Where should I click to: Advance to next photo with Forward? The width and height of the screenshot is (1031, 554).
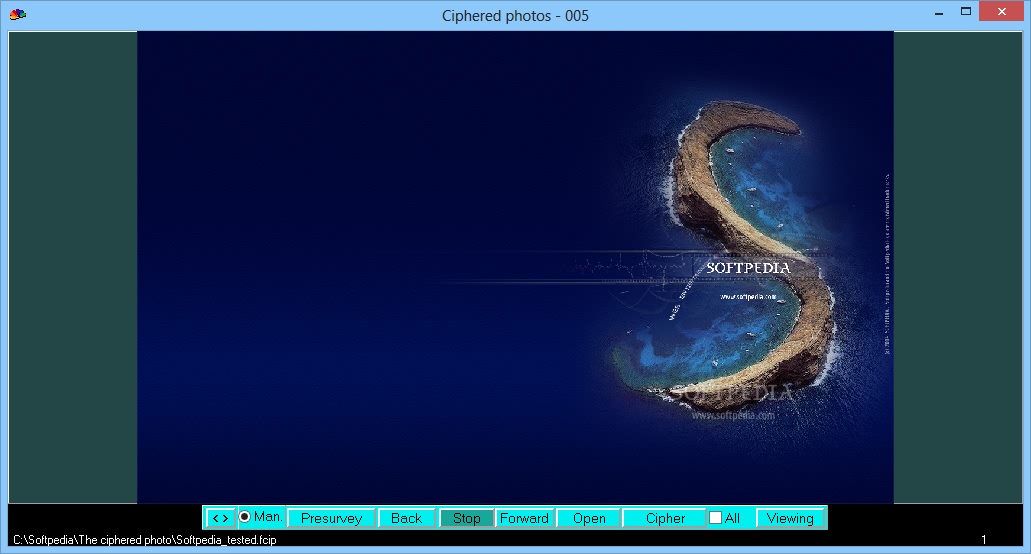[524, 518]
